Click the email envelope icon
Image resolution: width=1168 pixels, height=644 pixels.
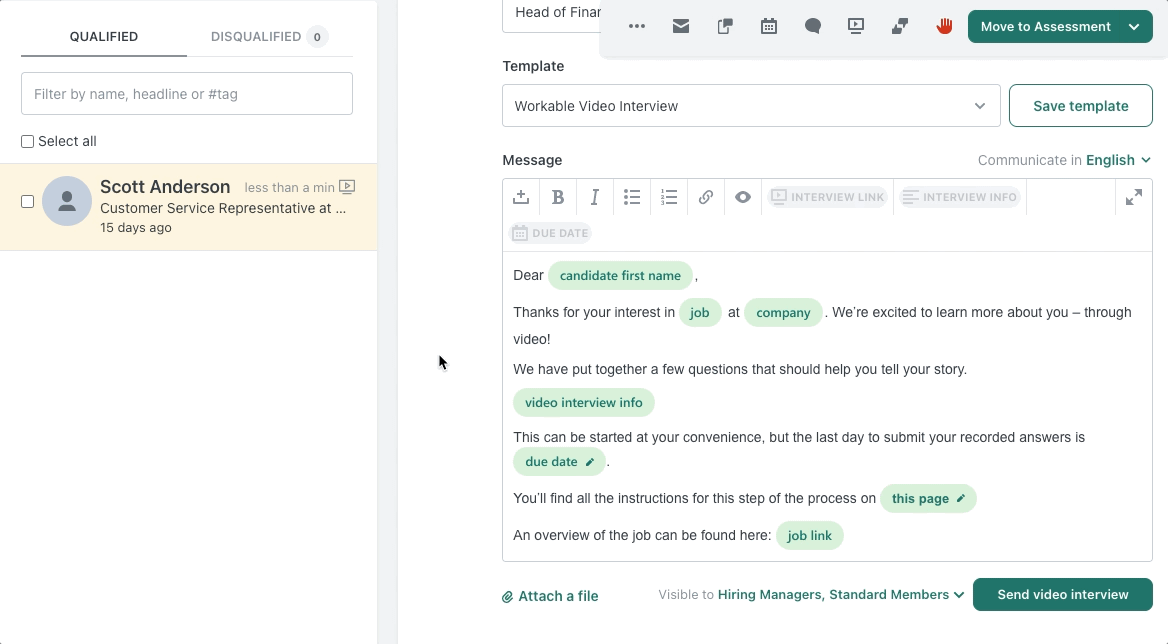coord(681,26)
